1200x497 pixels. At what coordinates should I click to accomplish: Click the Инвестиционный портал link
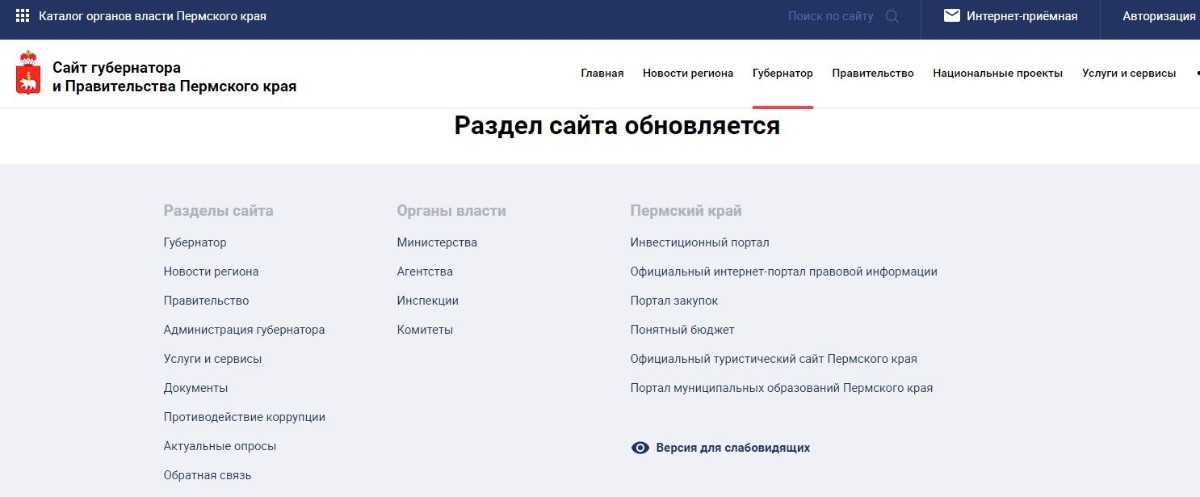point(699,243)
